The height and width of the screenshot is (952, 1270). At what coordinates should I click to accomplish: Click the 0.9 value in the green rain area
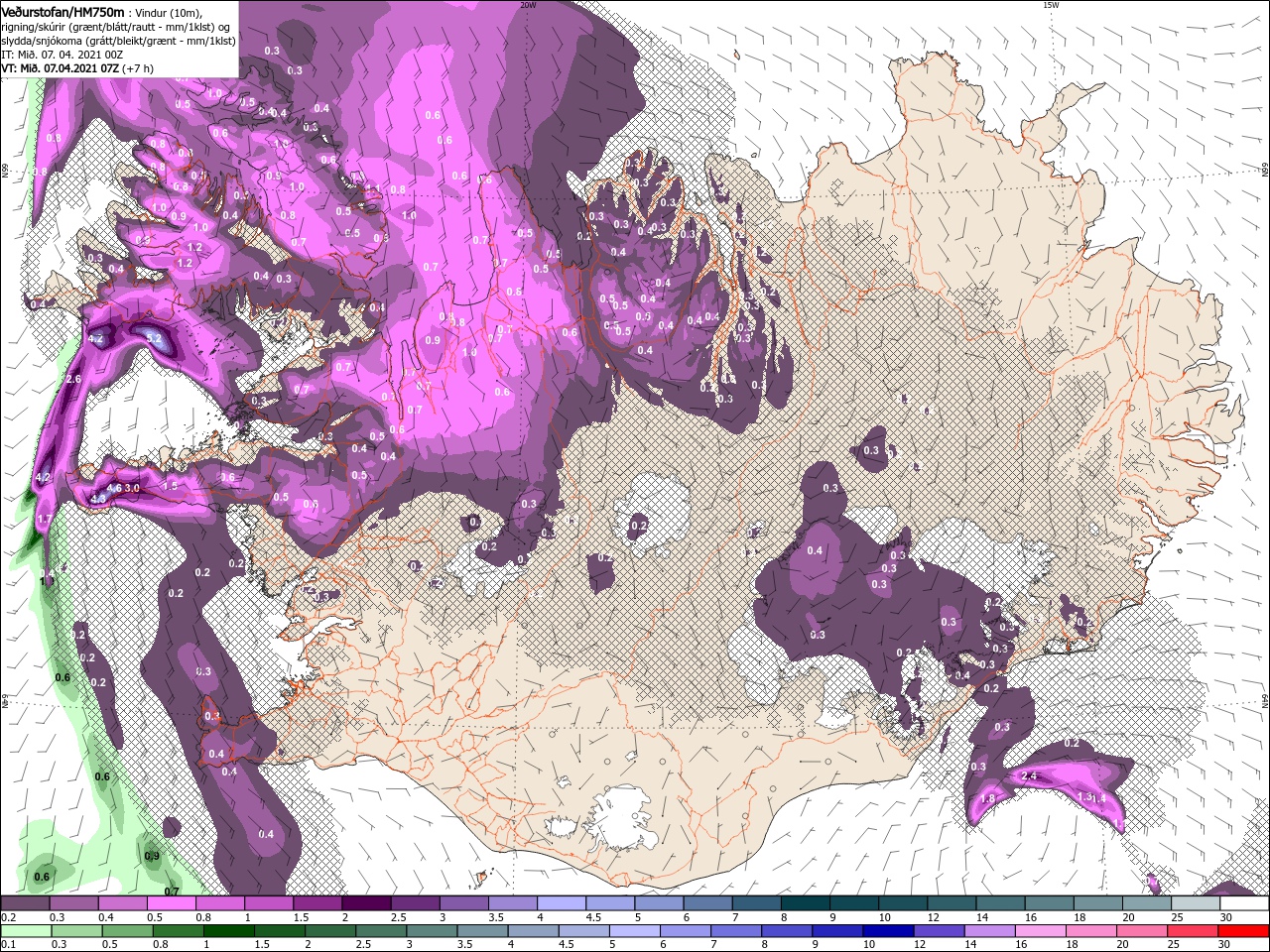click(152, 855)
